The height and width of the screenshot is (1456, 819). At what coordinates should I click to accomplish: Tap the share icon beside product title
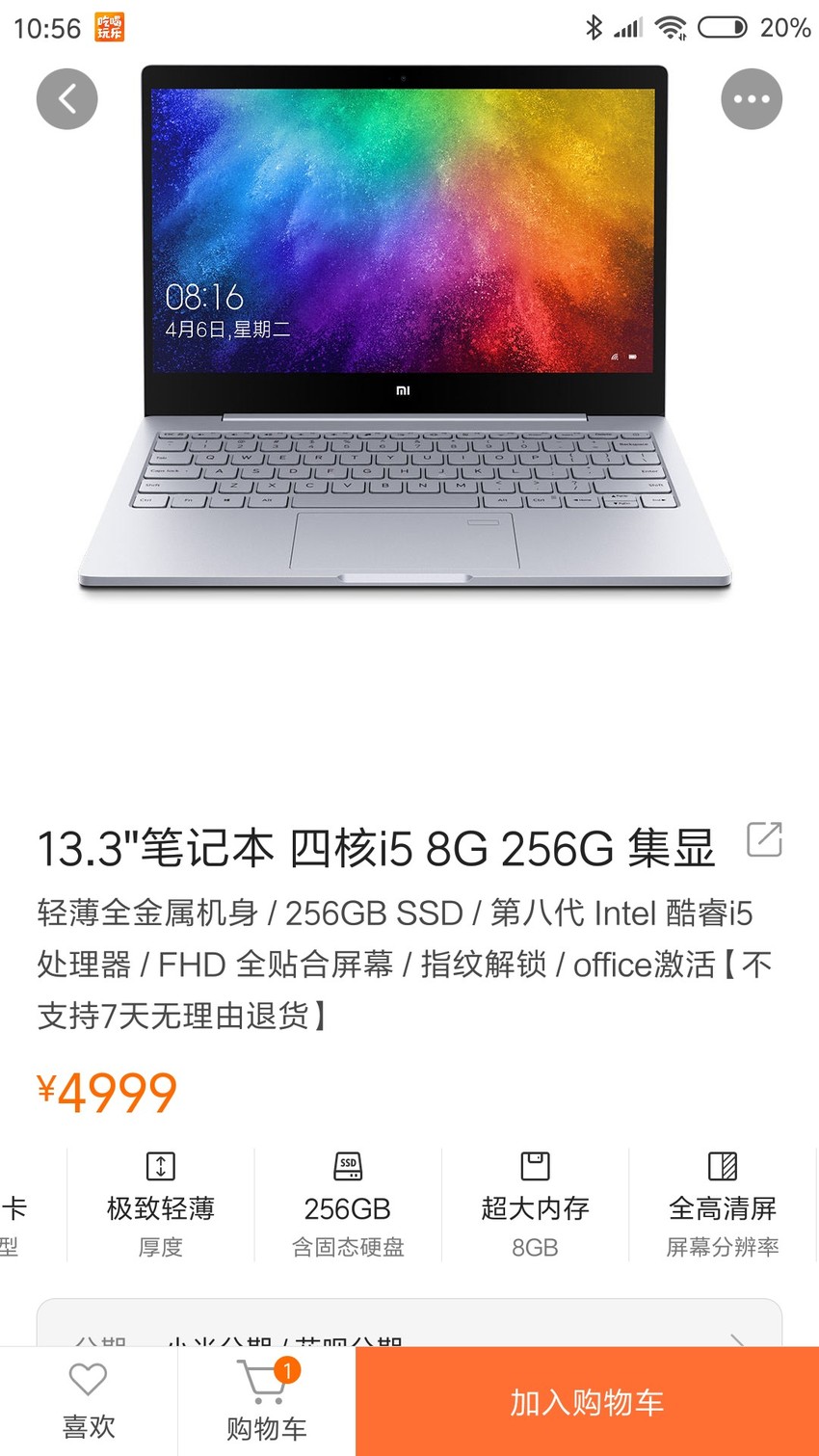(764, 839)
